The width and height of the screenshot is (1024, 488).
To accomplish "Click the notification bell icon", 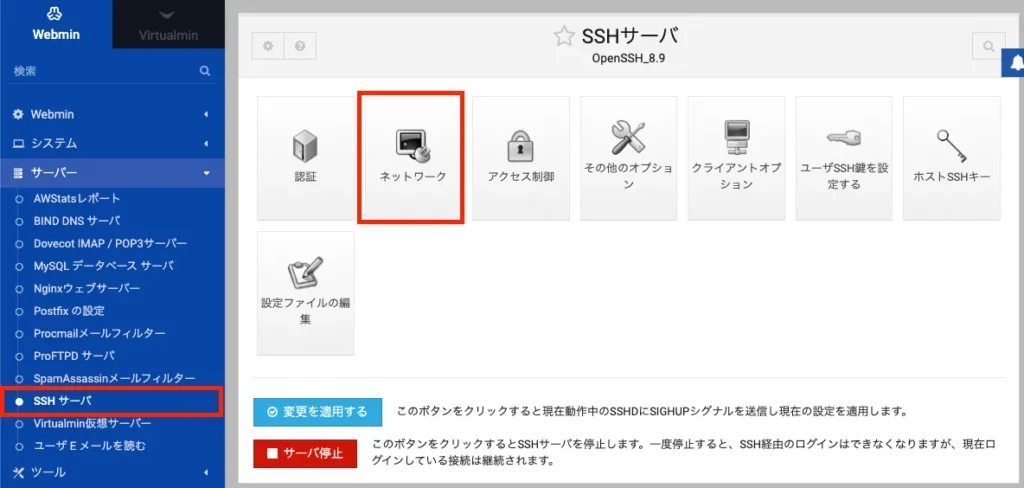I will (1015, 62).
